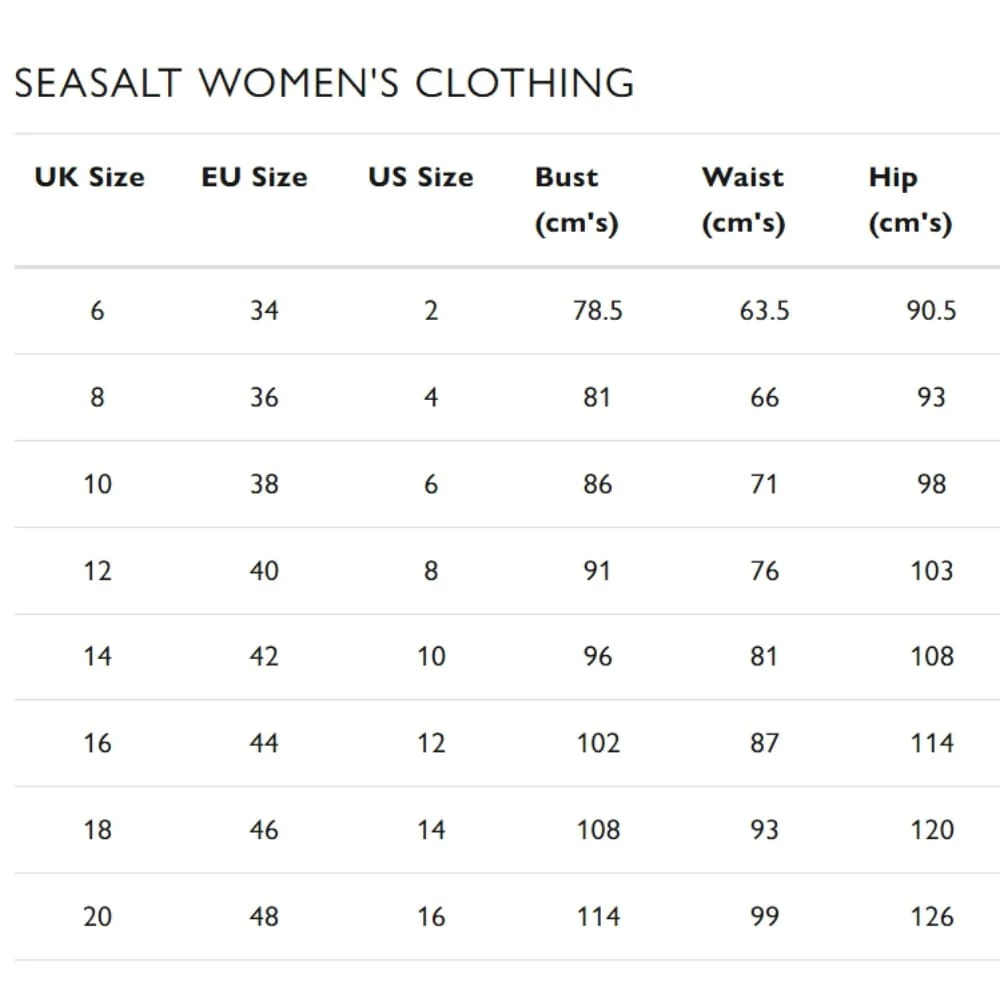Select the UK Size column header
Image resolution: width=1000 pixels, height=1000 pixels.
pyautogui.click(x=90, y=177)
